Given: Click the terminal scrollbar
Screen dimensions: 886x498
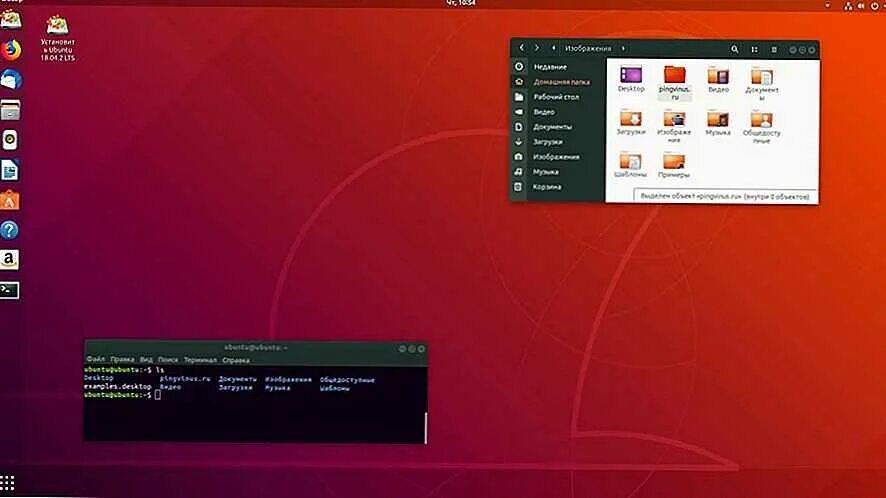Looking at the screenshot, I should coord(425,427).
